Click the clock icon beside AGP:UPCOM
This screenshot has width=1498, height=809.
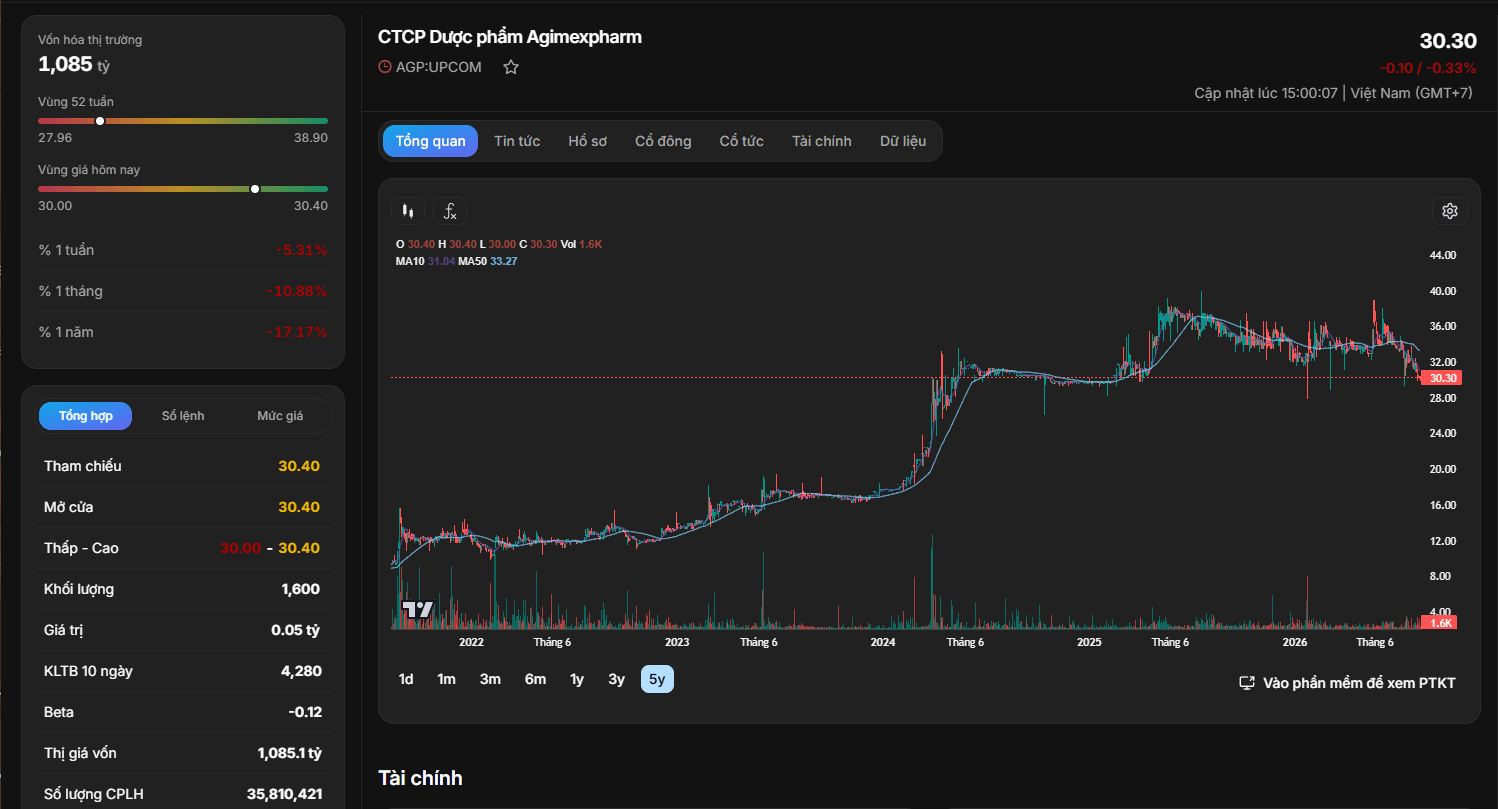coord(385,67)
